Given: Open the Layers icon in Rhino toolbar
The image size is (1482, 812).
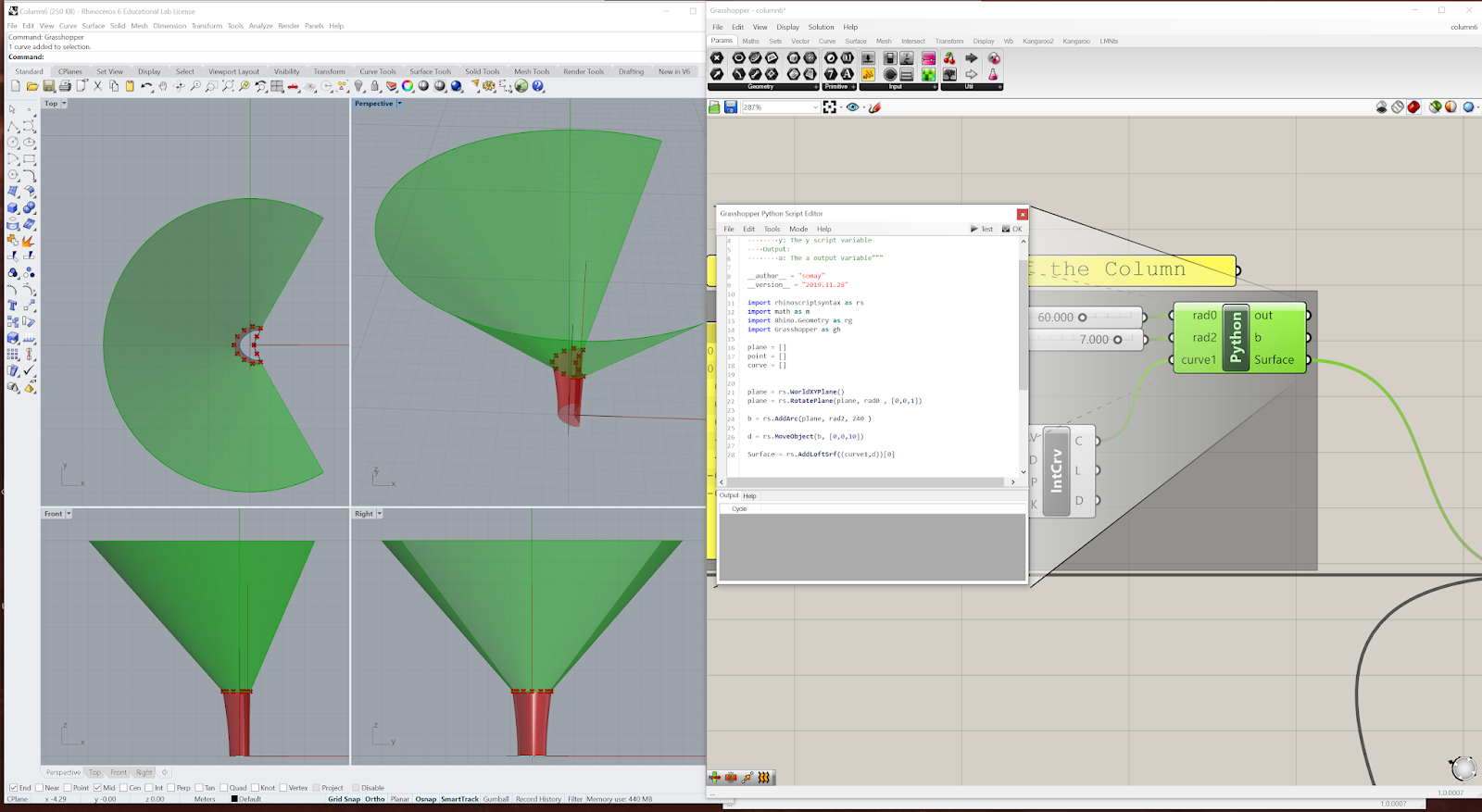Looking at the screenshot, I should coord(391,86).
